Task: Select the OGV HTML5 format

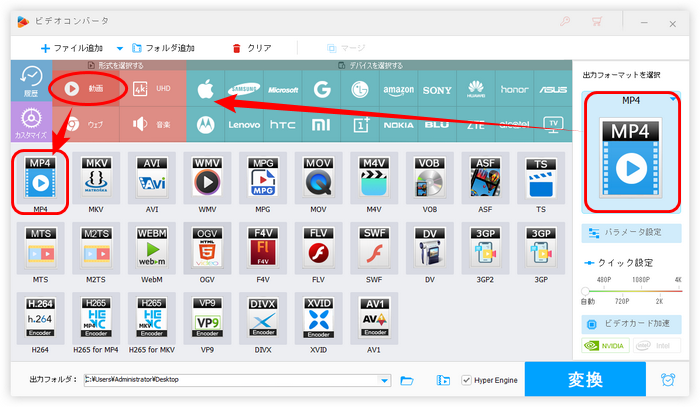Action: [x=207, y=248]
